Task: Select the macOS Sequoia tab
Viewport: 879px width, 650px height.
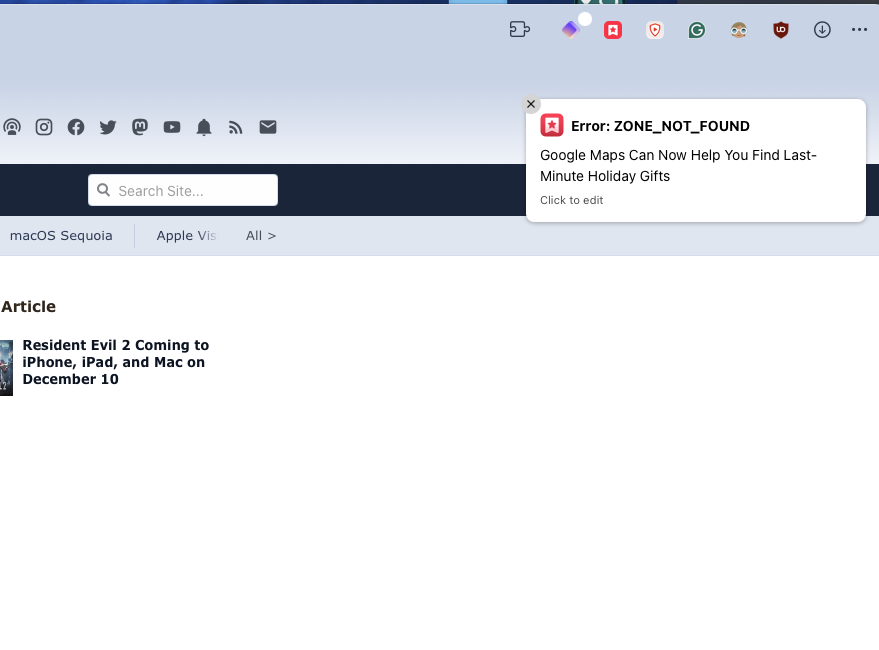Action: tap(61, 236)
